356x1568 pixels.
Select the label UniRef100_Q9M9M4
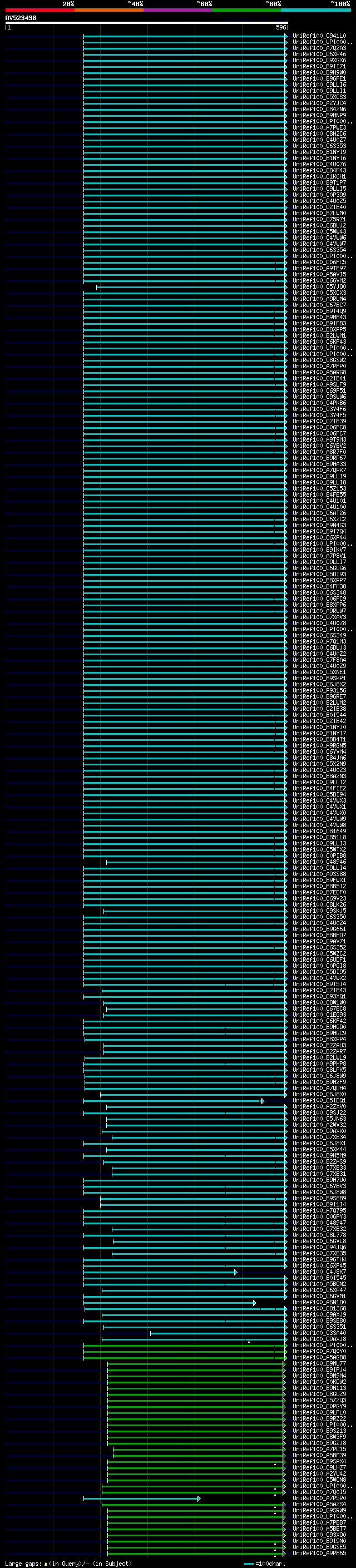[x=319, y=1376]
